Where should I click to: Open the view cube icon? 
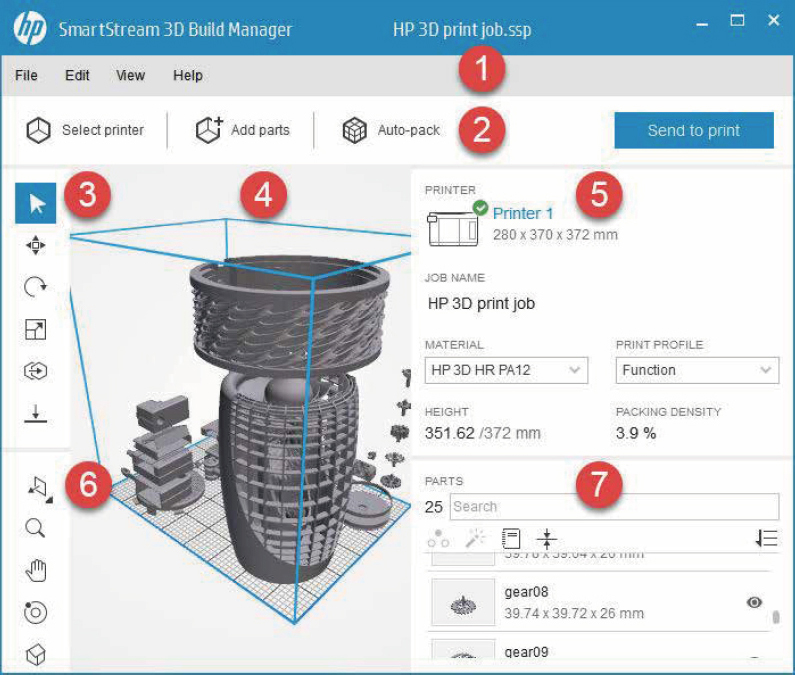tap(36, 655)
